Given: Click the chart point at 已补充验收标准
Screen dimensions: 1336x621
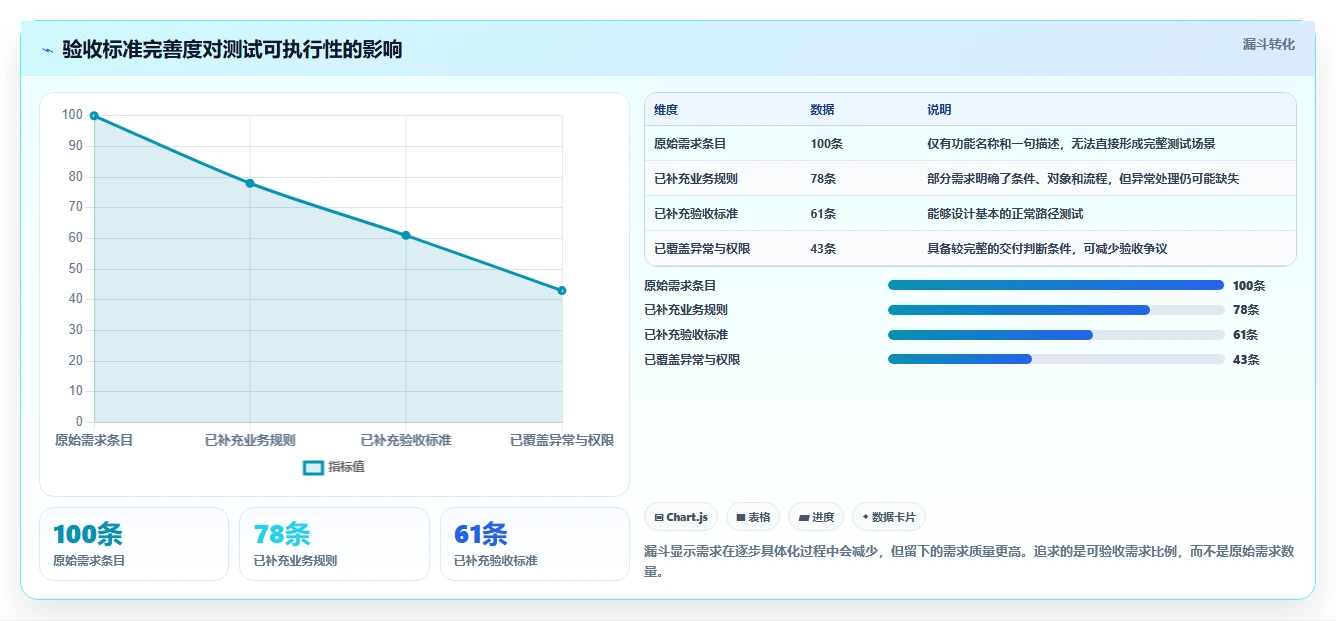Looking at the screenshot, I should click(x=406, y=235).
